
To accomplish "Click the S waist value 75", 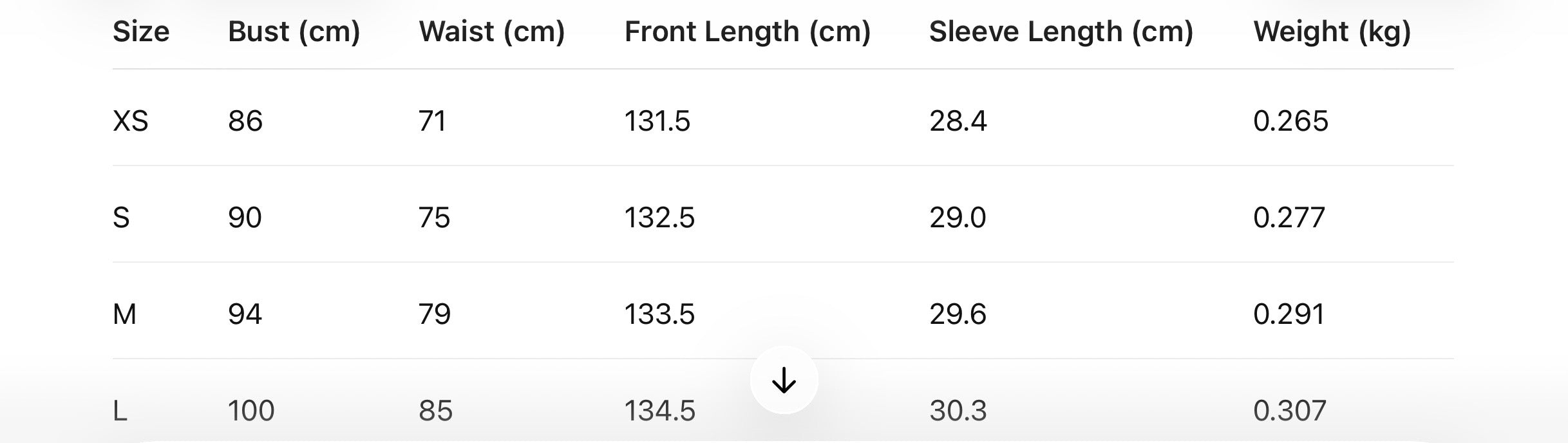I will click(434, 218).
